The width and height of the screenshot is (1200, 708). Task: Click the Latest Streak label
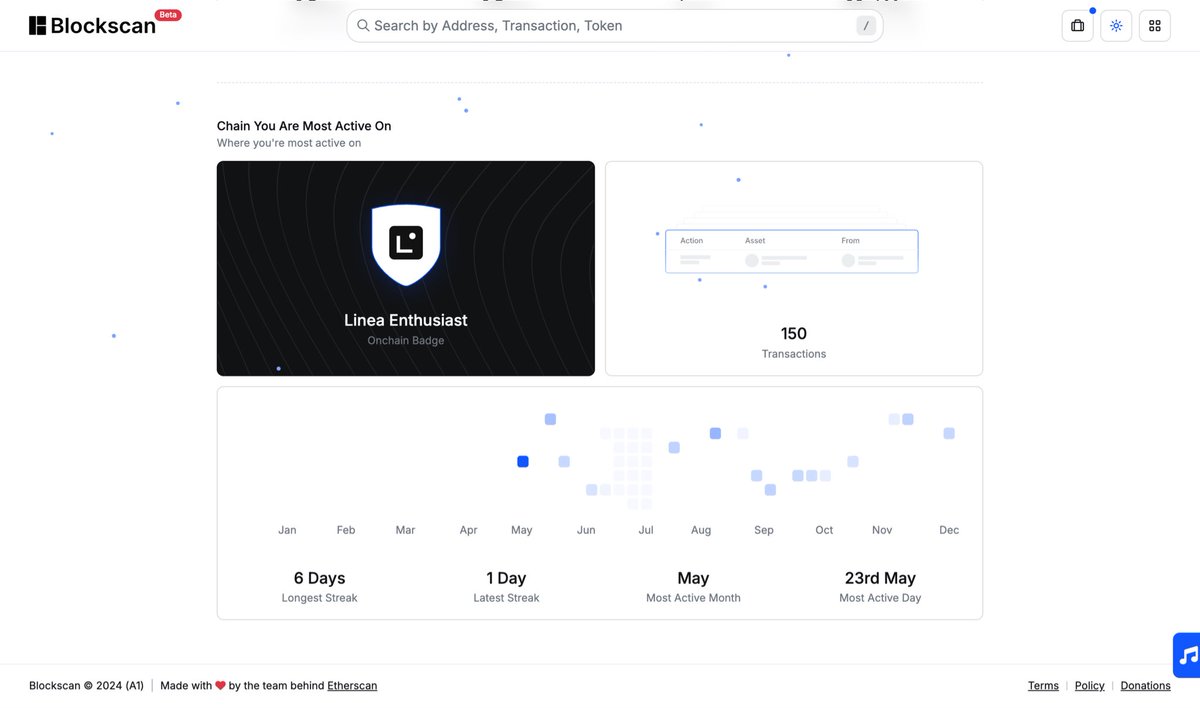(x=506, y=598)
